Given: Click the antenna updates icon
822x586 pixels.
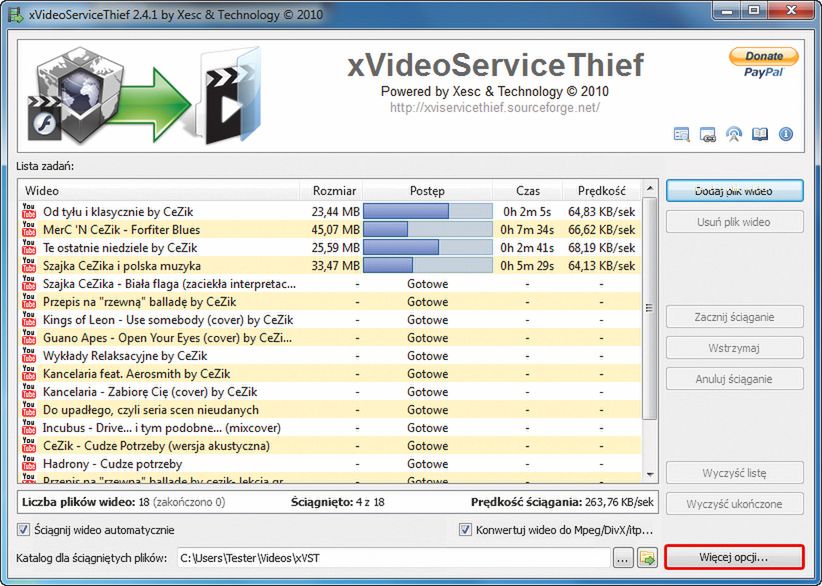Looking at the screenshot, I should (x=734, y=134).
